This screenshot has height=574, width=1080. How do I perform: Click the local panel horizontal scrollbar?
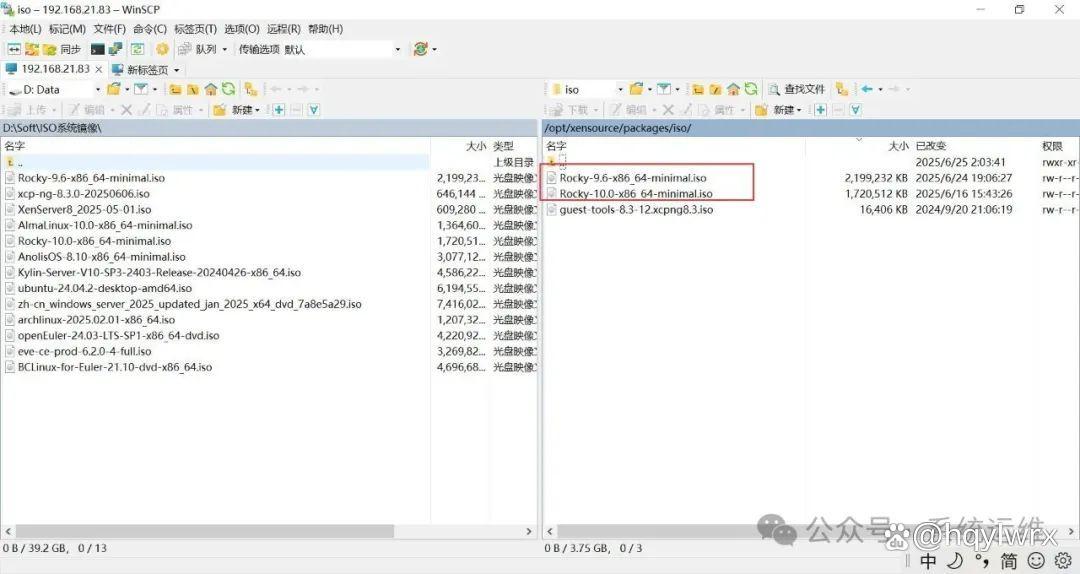tap(205, 531)
